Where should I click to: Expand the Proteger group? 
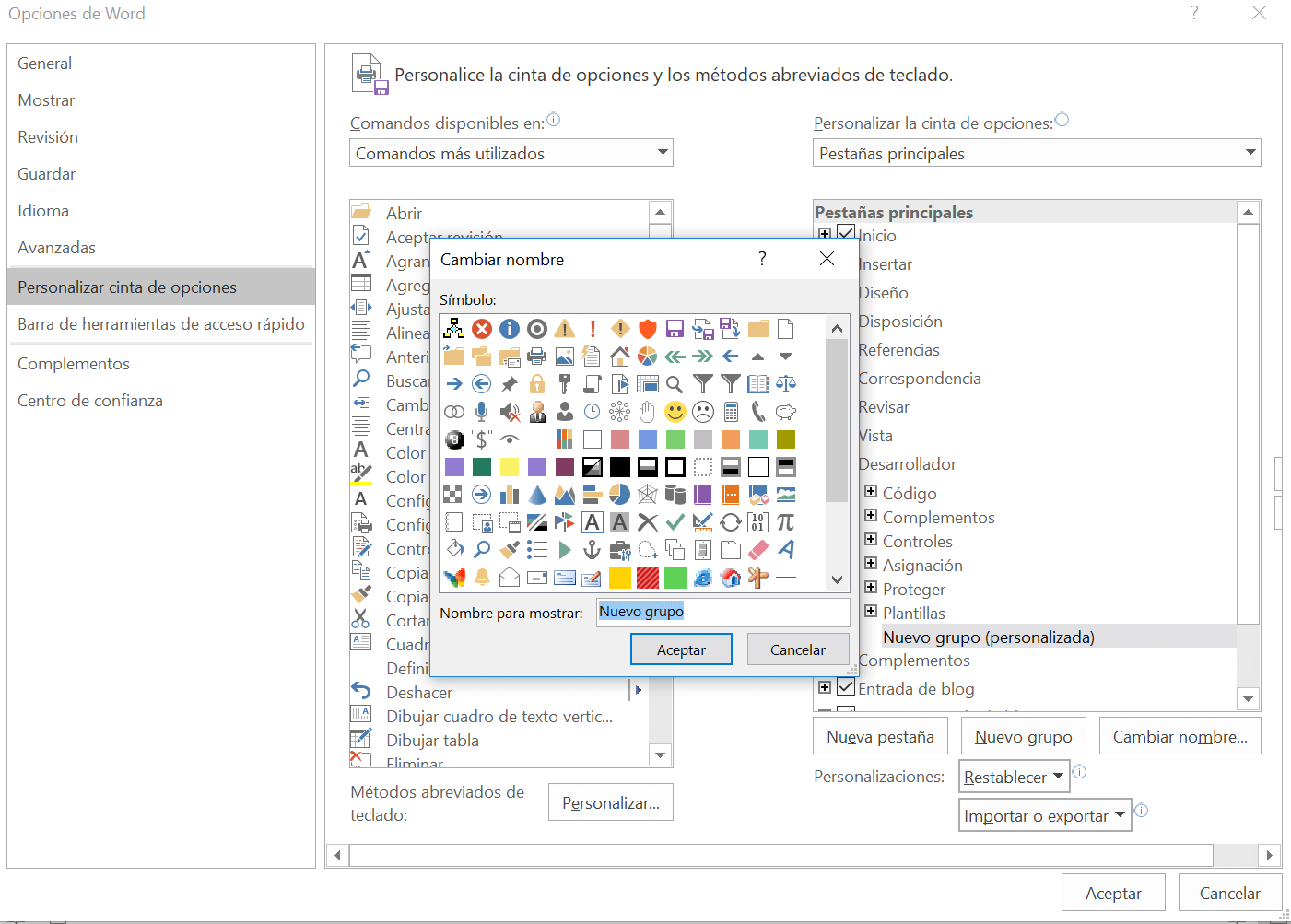click(871, 587)
